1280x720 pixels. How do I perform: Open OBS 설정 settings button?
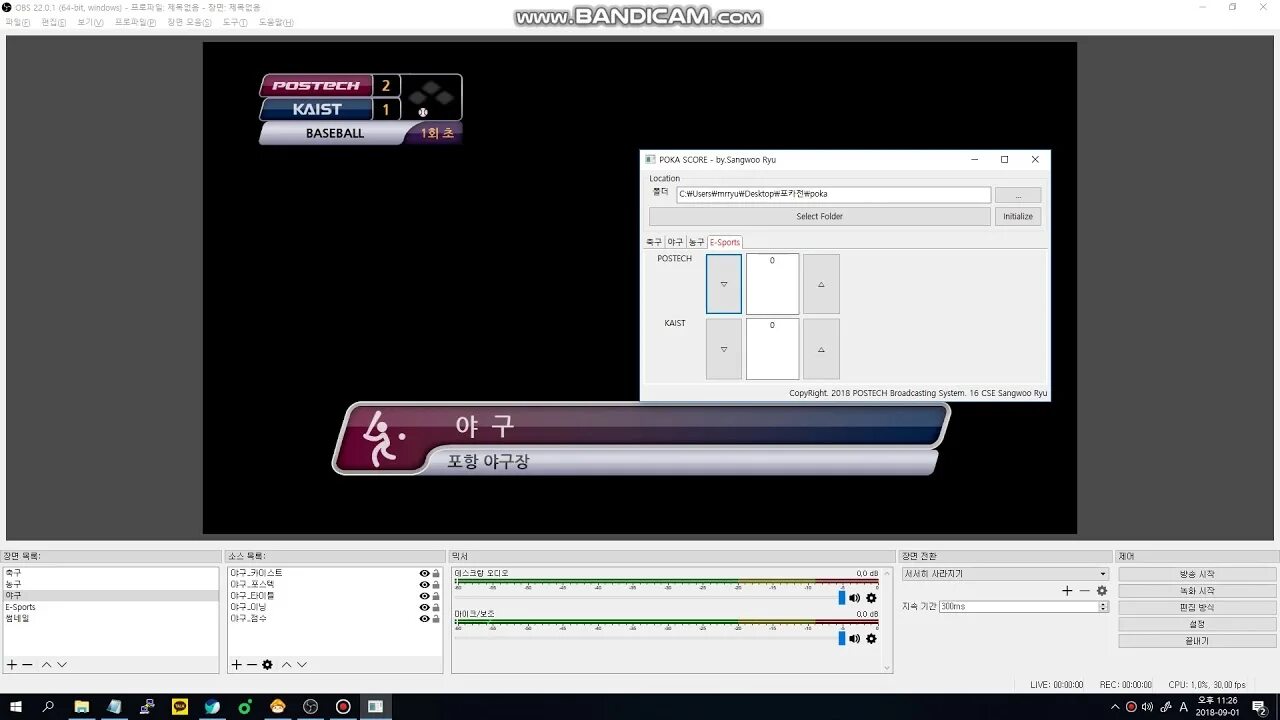click(x=1197, y=624)
